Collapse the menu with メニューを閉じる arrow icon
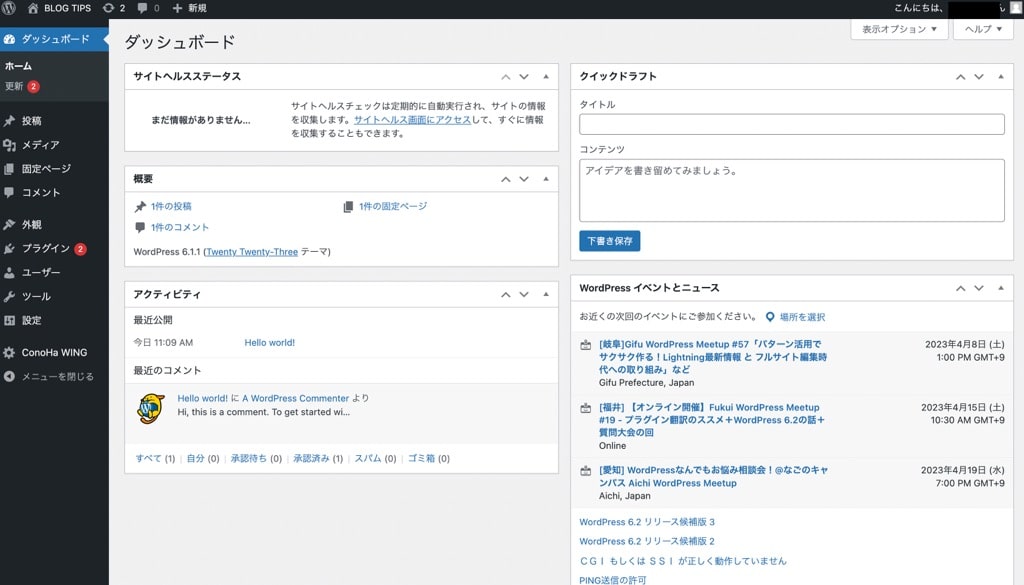 coord(9,376)
